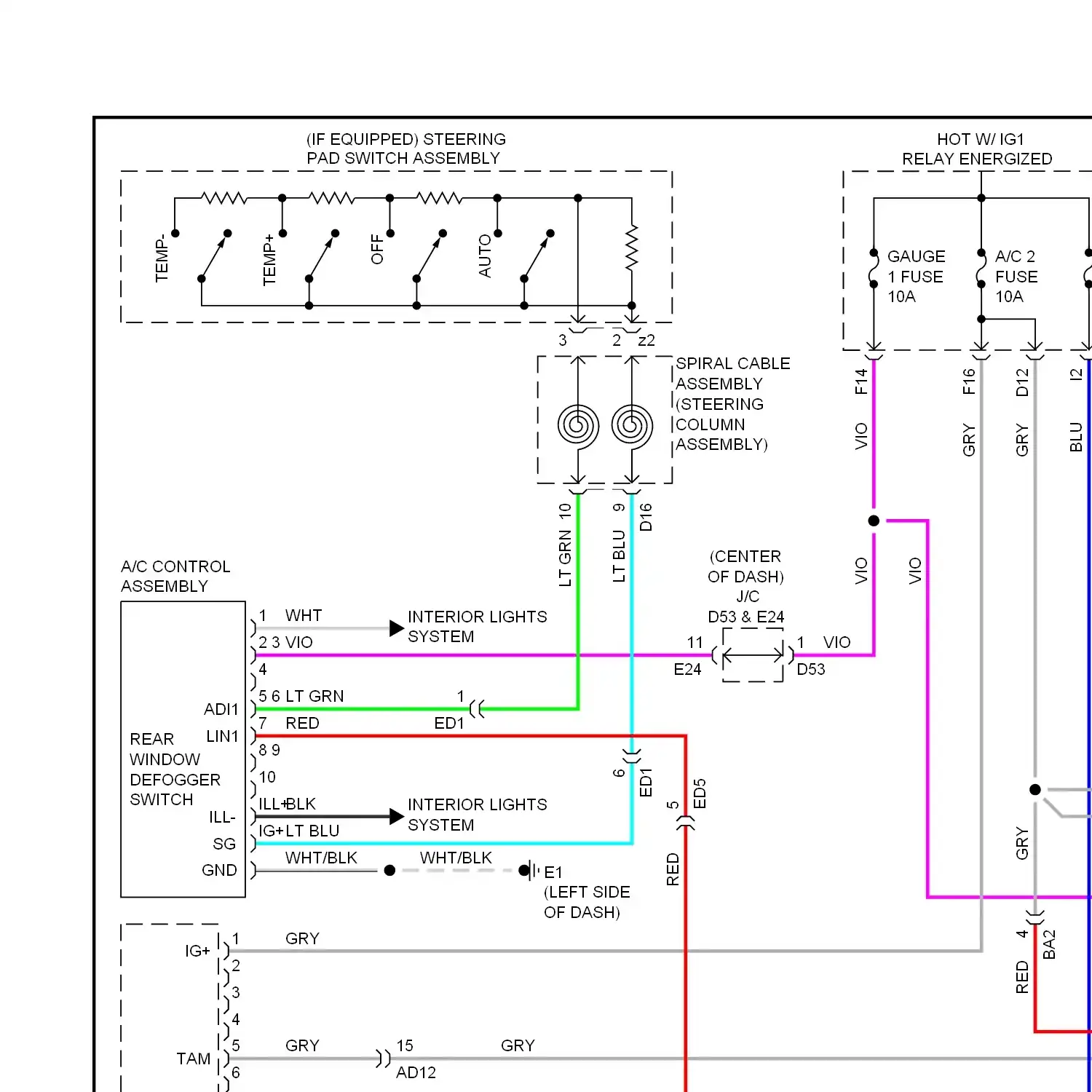The width and height of the screenshot is (1092, 1092).
Task: Click the TEMP- switch contact symbol
Action: (x=214, y=256)
